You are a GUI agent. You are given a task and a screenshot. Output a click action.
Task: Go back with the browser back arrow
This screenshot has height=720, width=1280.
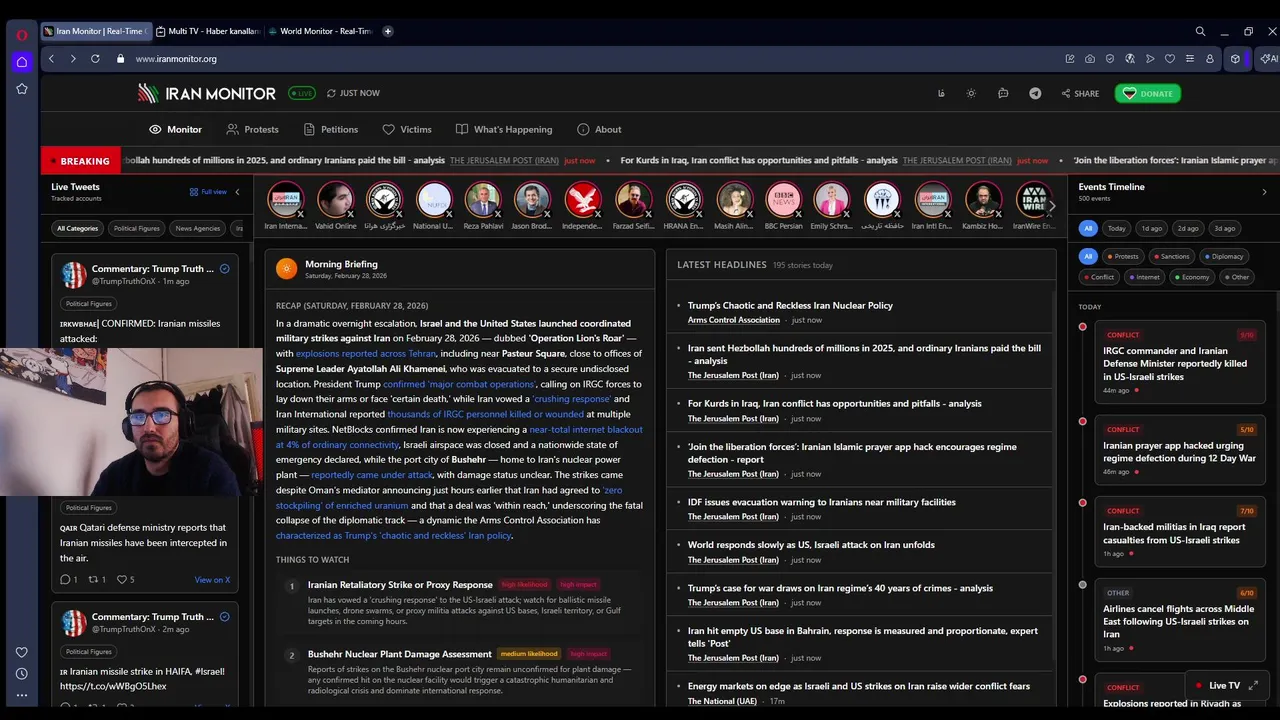click(x=51, y=59)
